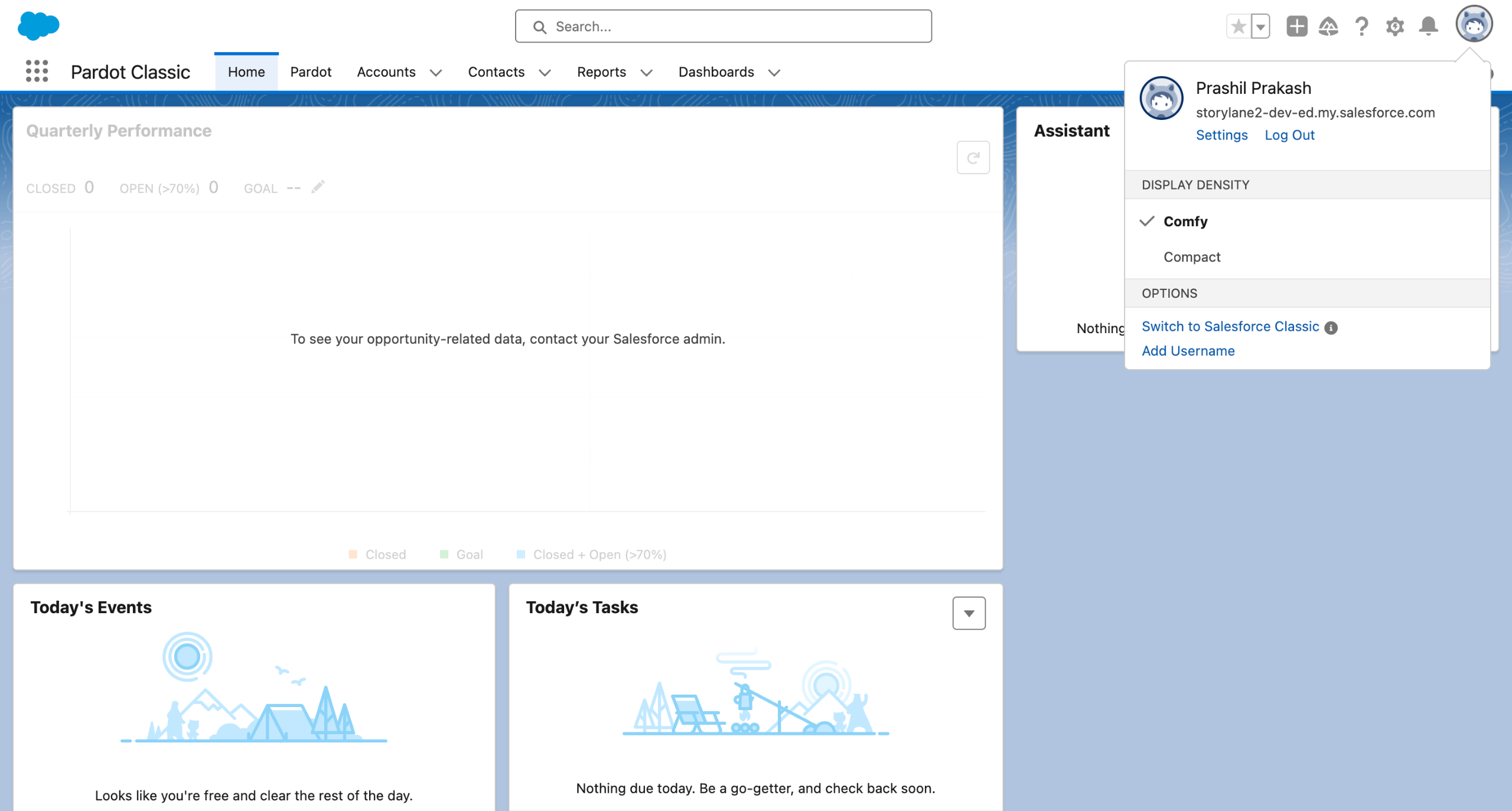Edit the goal with pencil icon
The height and width of the screenshot is (811, 1512).
318,187
